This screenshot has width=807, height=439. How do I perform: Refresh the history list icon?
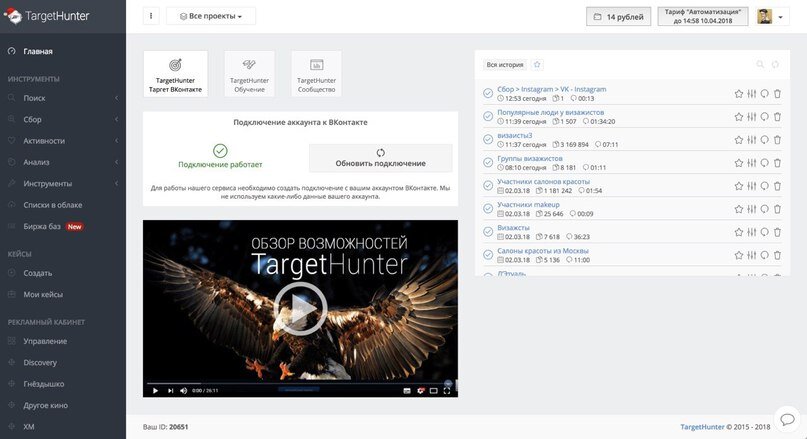click(x=775, y=64)
